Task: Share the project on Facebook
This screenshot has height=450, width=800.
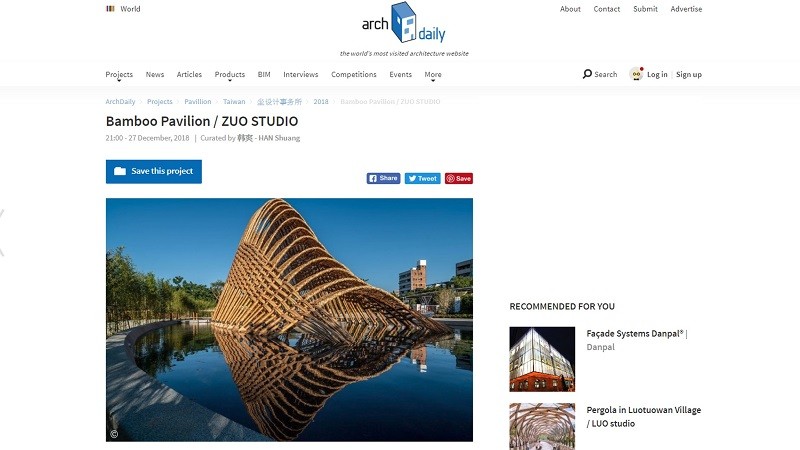Action: 383,178
